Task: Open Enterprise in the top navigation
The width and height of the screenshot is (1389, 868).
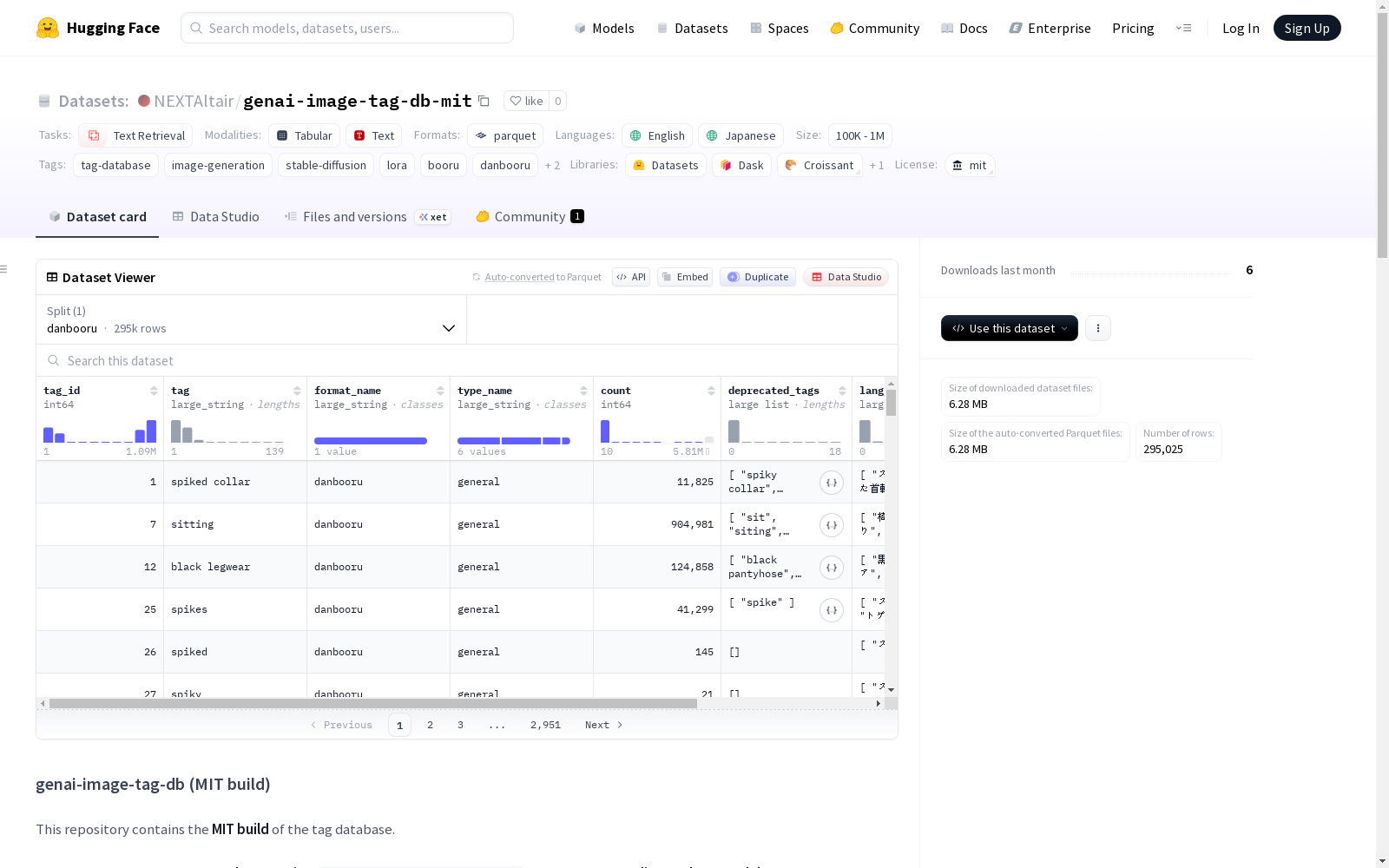Action: coord(1050,28)
